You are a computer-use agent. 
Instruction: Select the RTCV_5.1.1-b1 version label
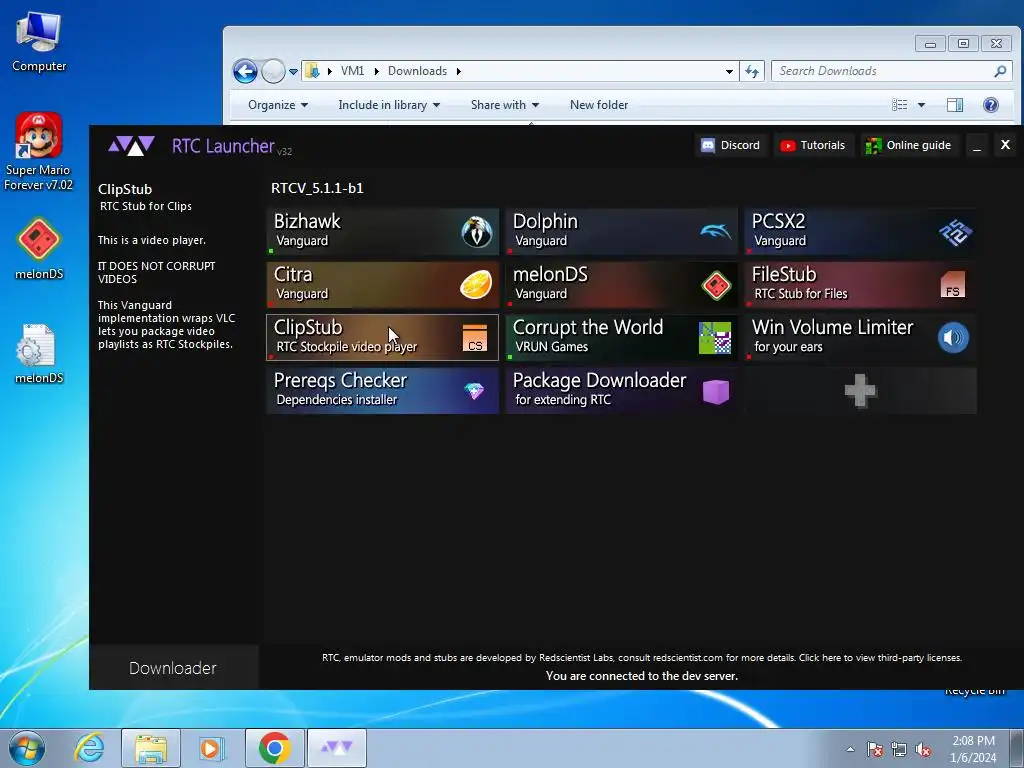[317, 188]
